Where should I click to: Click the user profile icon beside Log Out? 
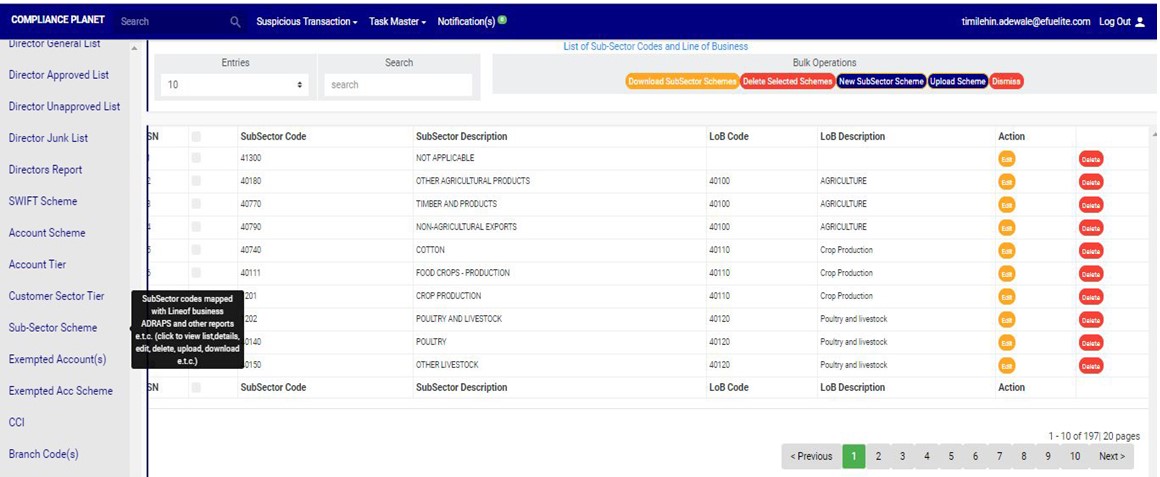click(x=1140, y=22)
